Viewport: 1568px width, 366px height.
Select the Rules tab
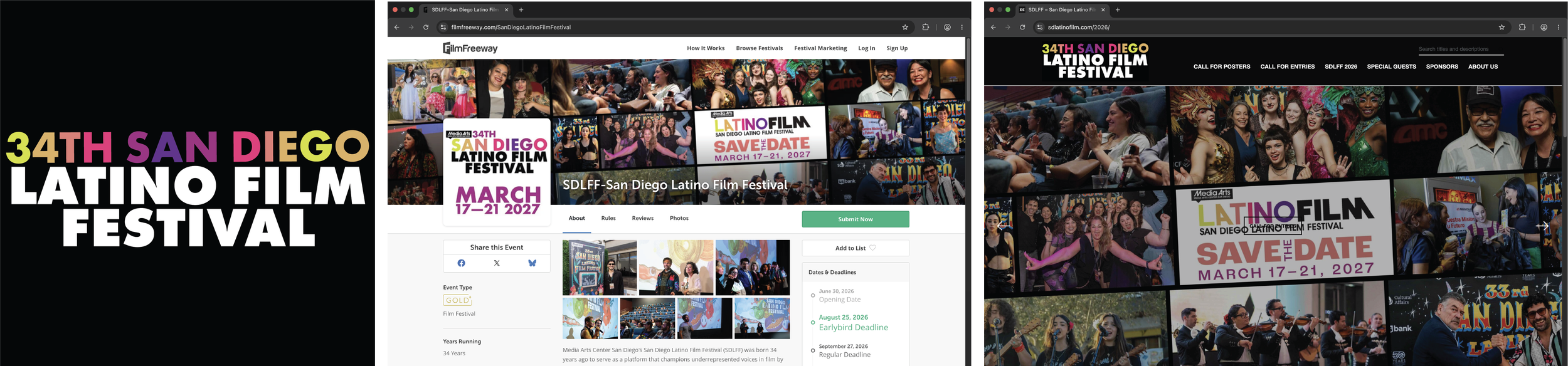608,218
